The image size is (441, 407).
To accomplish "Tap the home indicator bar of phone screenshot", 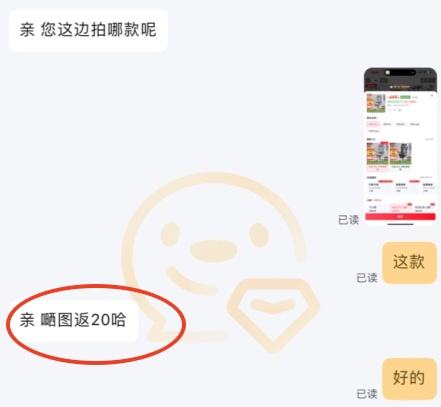I will click(400, 224).
